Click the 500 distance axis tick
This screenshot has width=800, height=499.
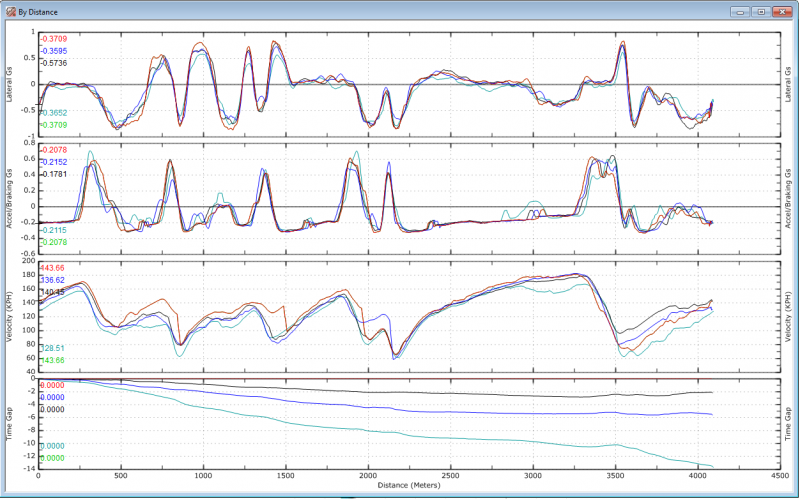[x=121, y=476]
